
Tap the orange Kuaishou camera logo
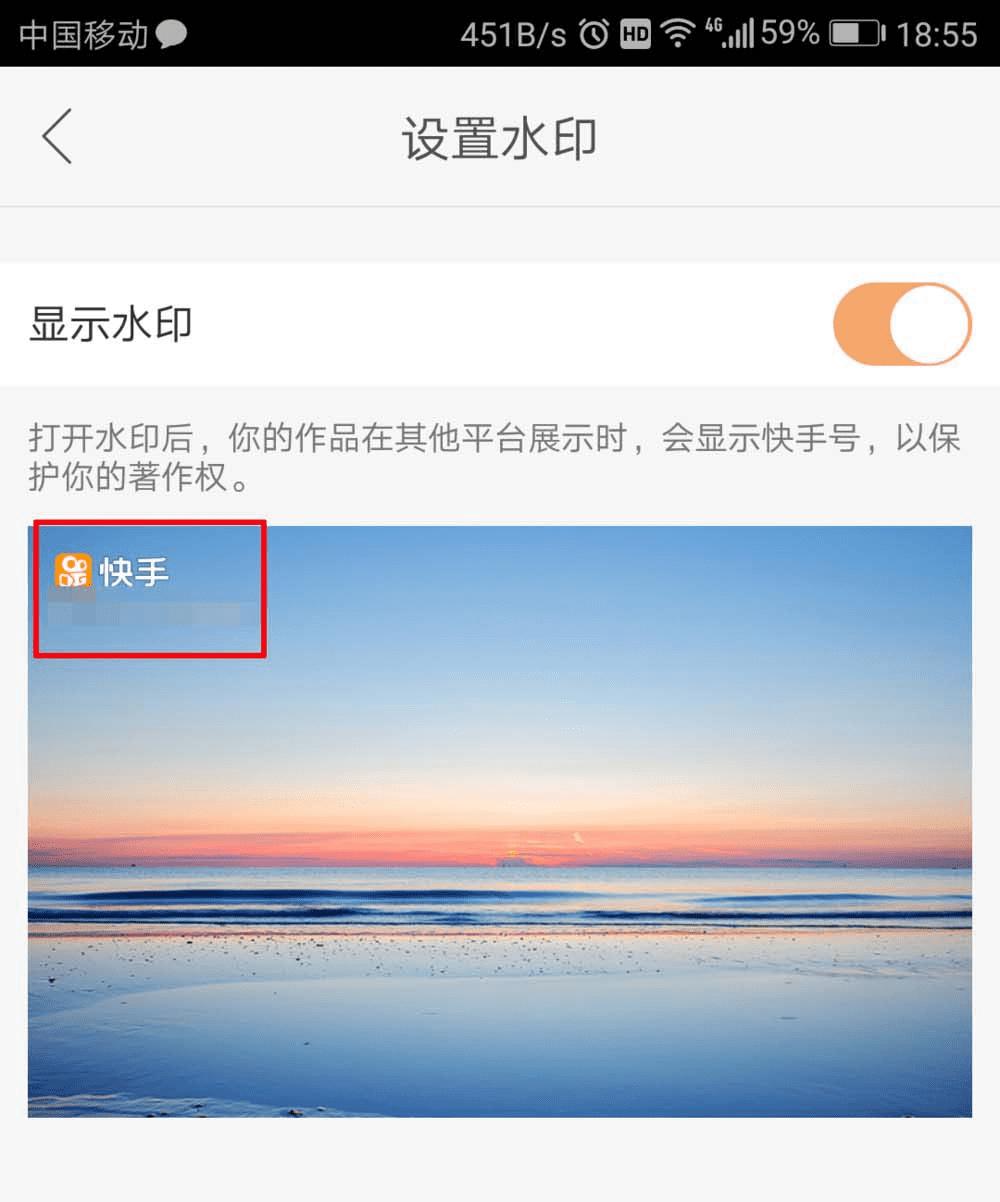(x=73, y=571)
